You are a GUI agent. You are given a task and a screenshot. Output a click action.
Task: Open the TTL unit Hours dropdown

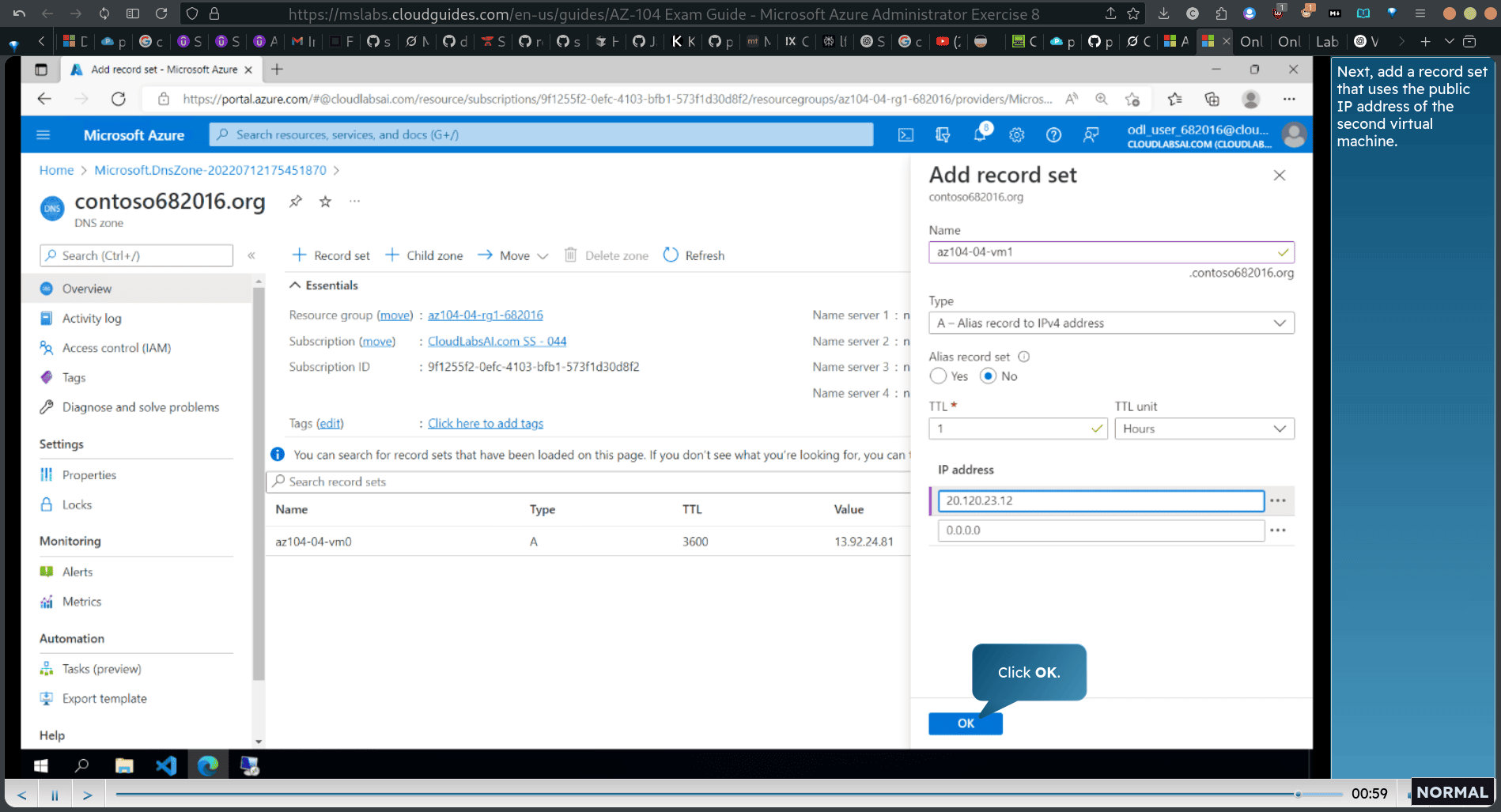coord(1204,429)
